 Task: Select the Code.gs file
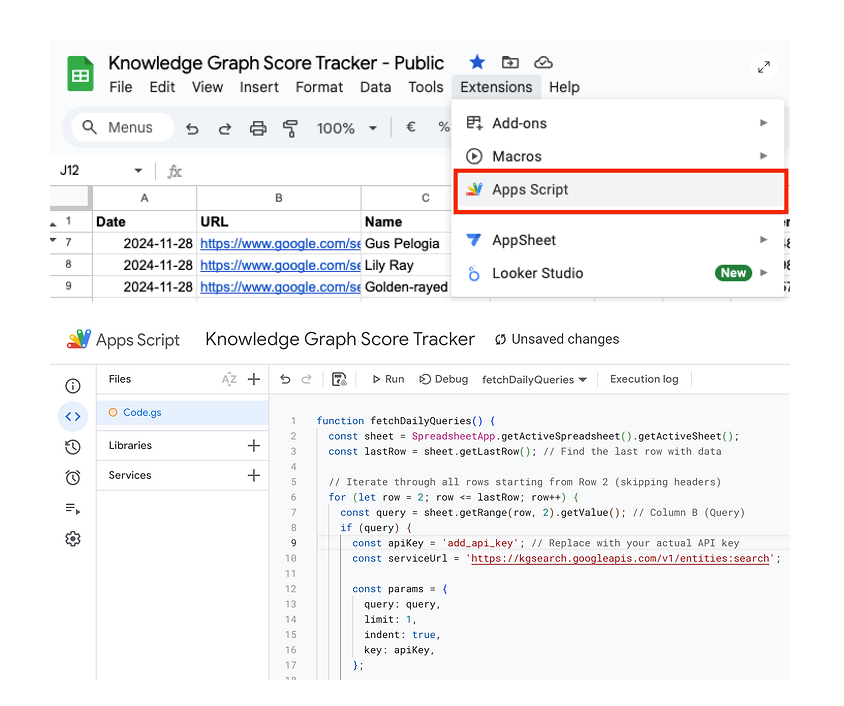click(182, 413)
